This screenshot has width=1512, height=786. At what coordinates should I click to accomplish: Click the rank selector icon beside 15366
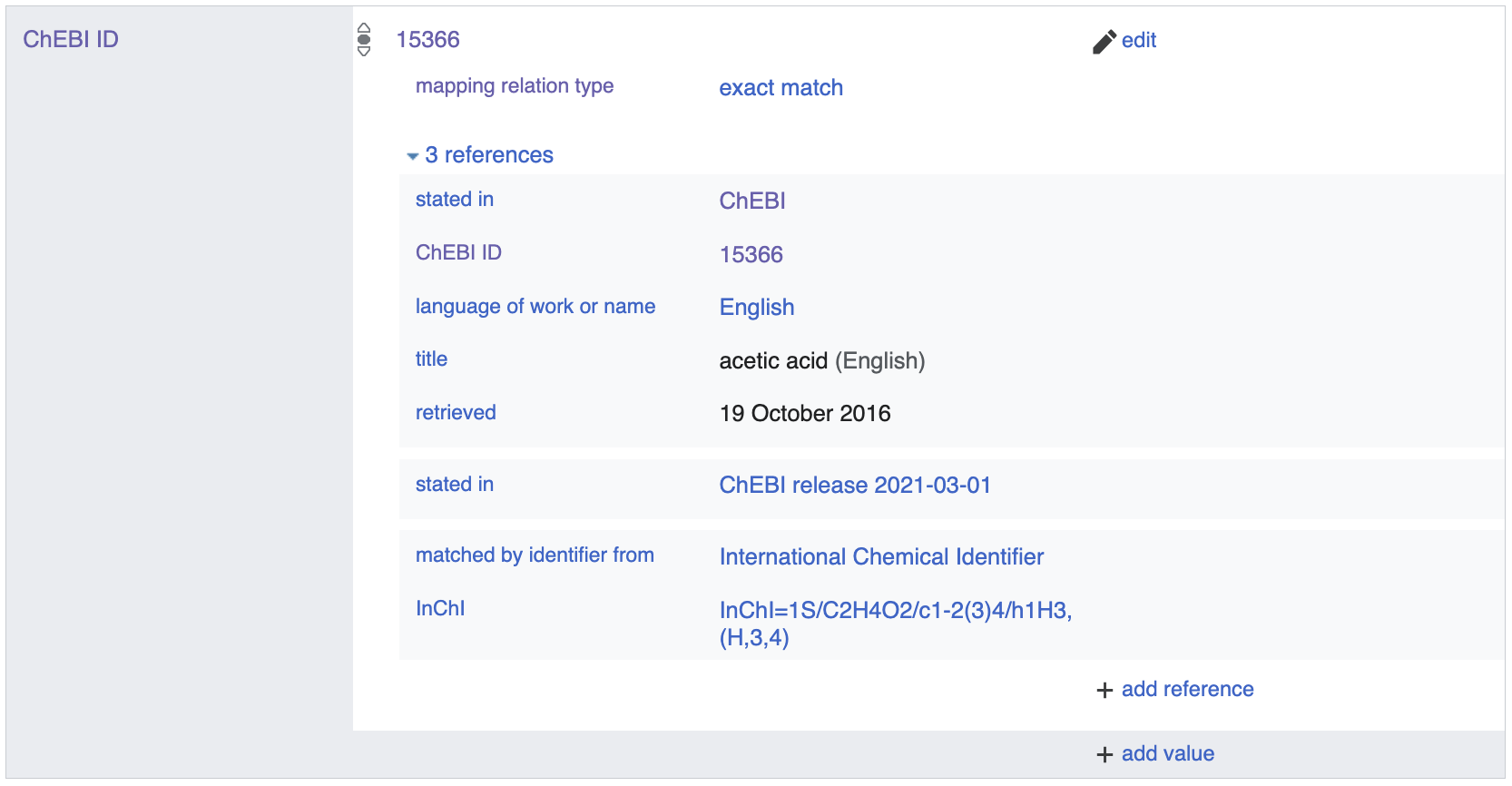(x=364, y=39)
